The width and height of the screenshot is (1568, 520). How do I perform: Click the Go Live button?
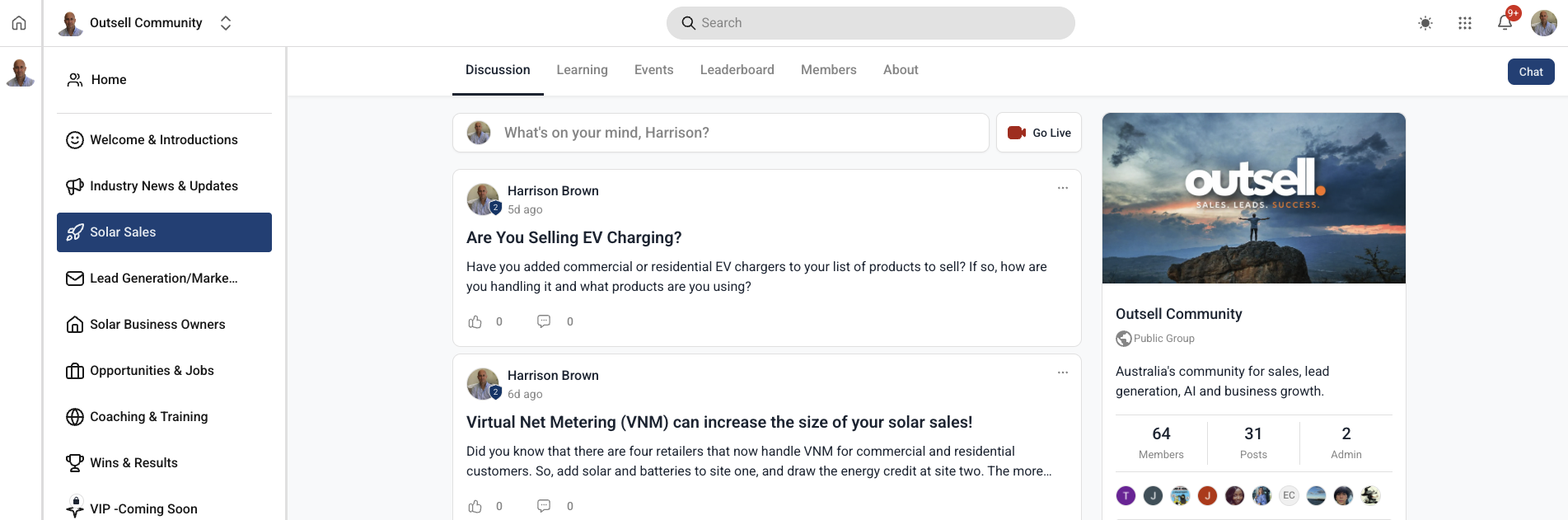1039,133
